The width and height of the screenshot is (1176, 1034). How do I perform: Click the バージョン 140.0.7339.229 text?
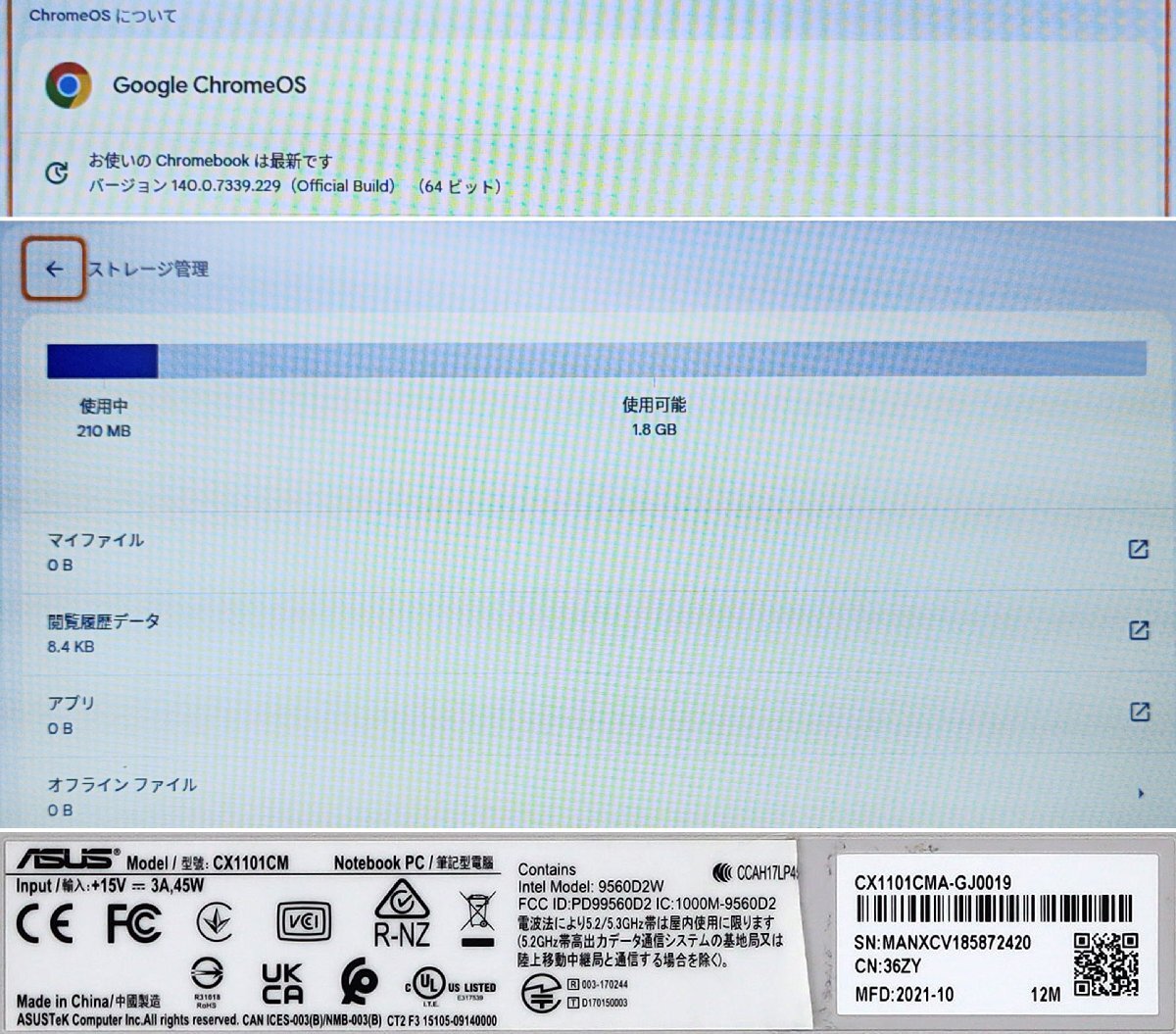(x=295, y=185)
